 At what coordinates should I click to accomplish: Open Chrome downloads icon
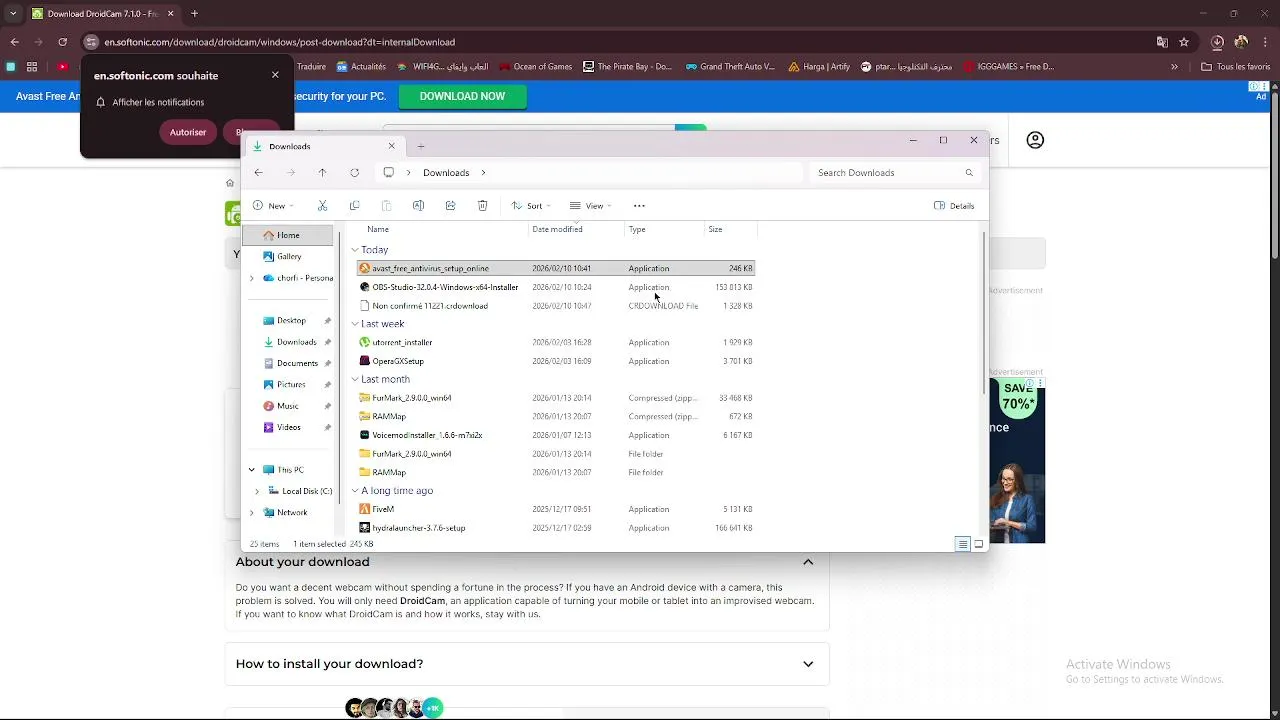coord(1217,42)
